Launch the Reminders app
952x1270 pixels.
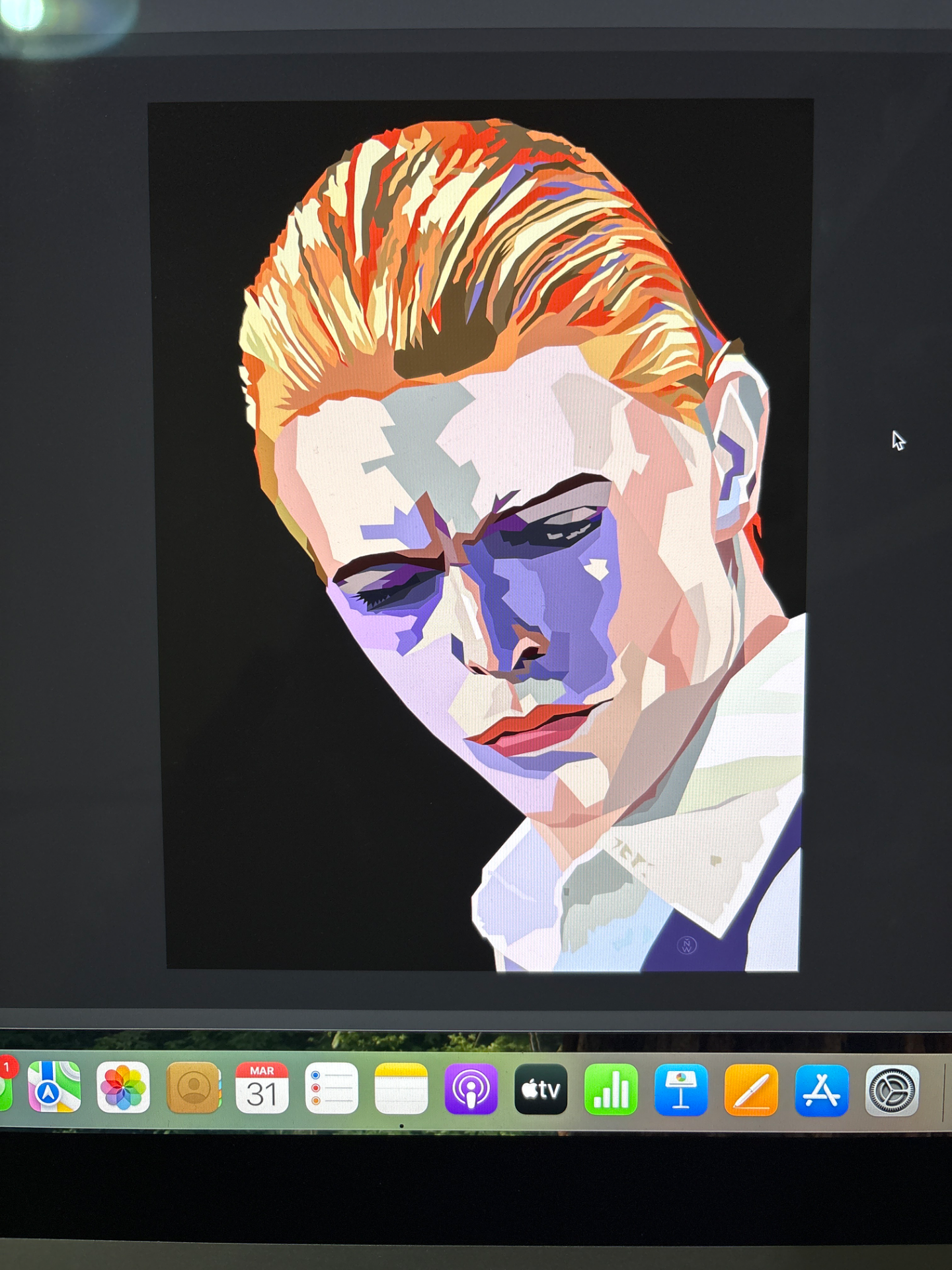coord(331,1089)
